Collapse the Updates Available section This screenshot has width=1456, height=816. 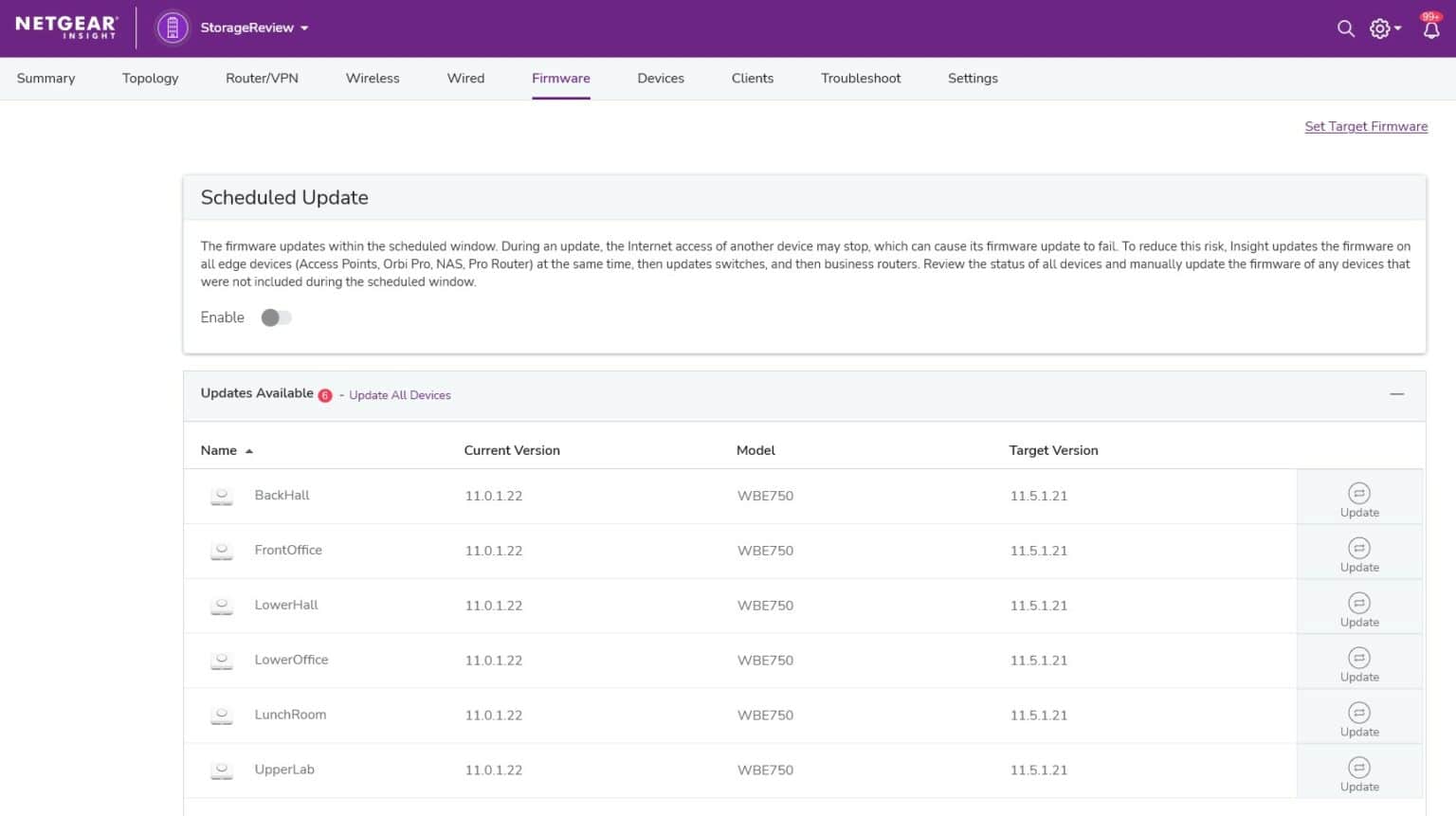point(1396,393)
